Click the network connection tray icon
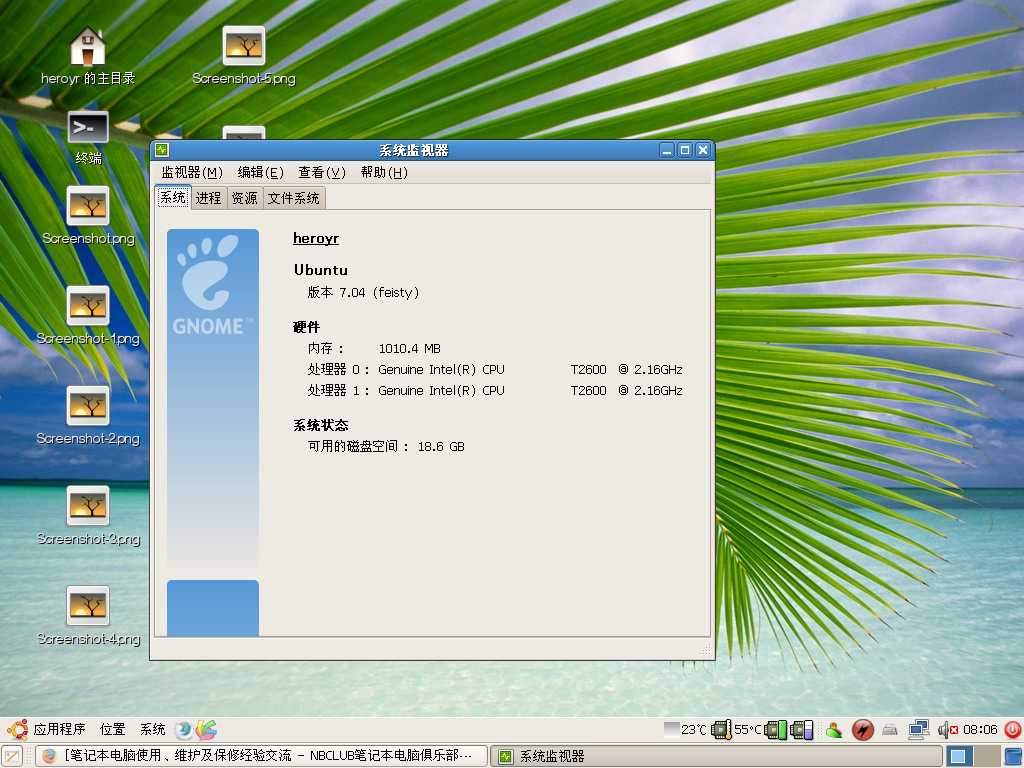This screenshot has height=768, width=1024. (918, 730)
